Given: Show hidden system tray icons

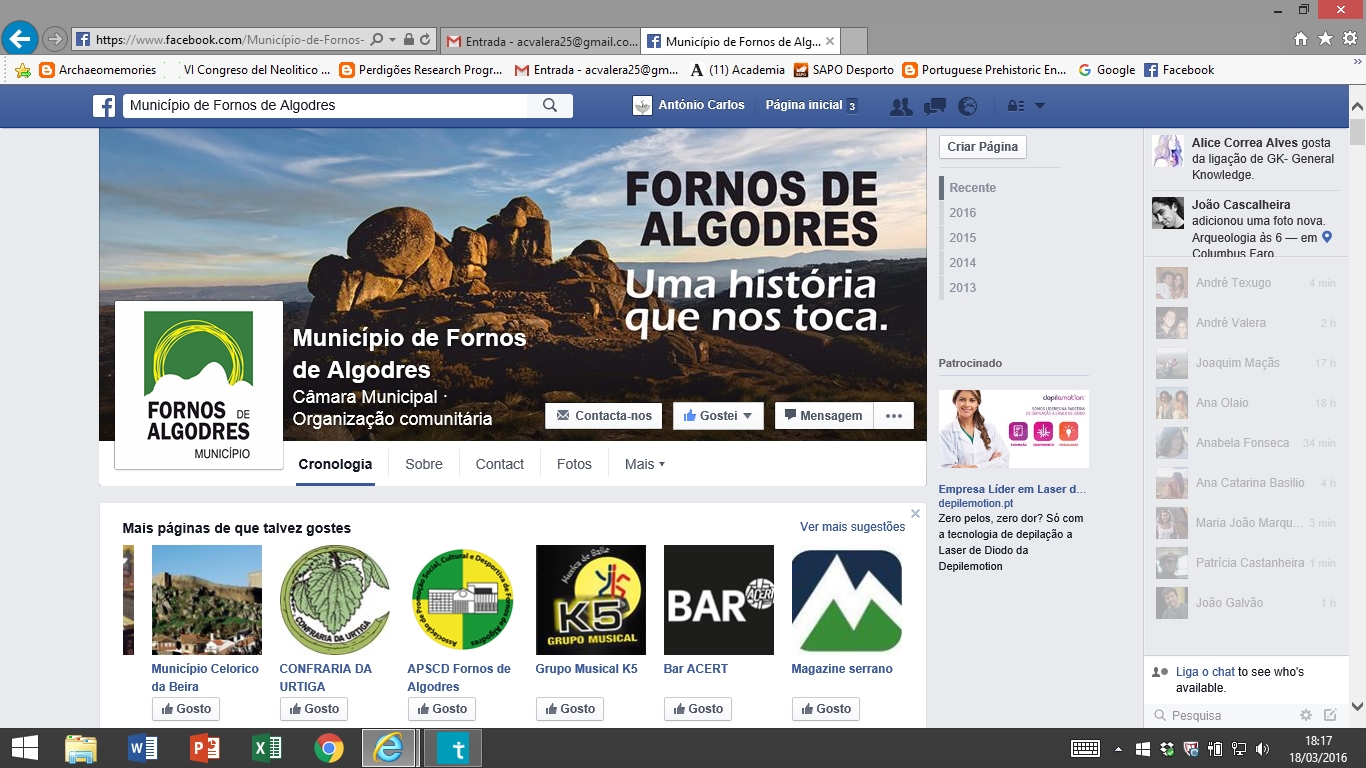Looking at the screenshot, I should [1118, 748].
